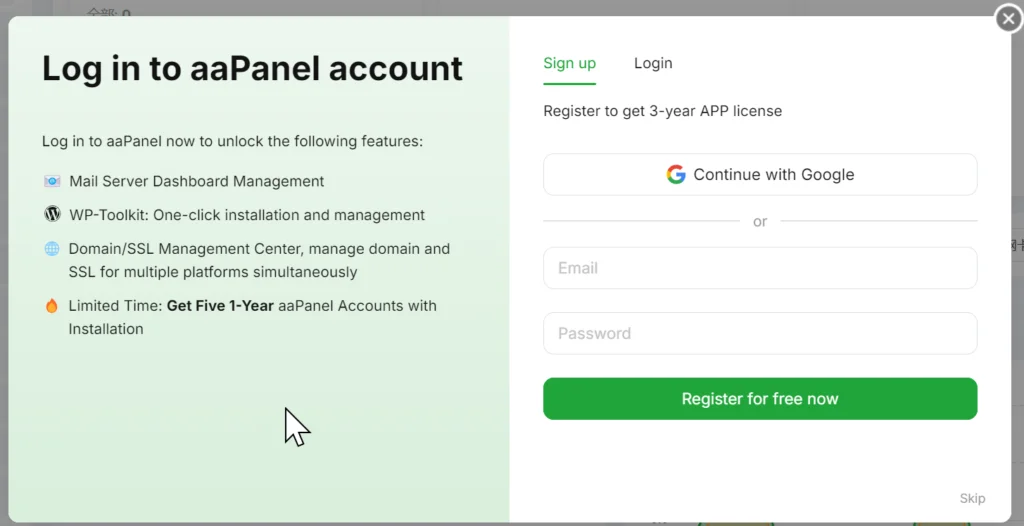Click the Domain/SSL globe icon

[52, 248]
